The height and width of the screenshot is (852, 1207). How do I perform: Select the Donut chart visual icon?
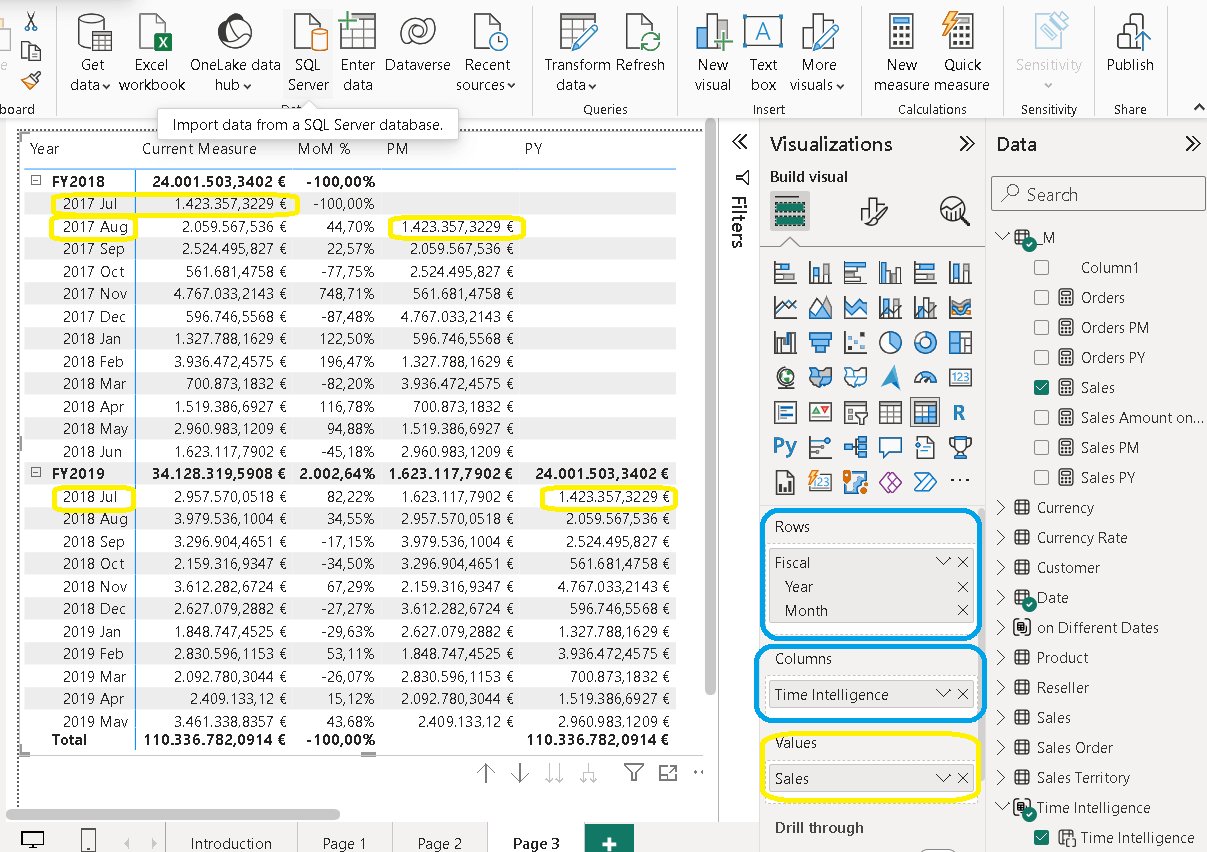point(925,342)
